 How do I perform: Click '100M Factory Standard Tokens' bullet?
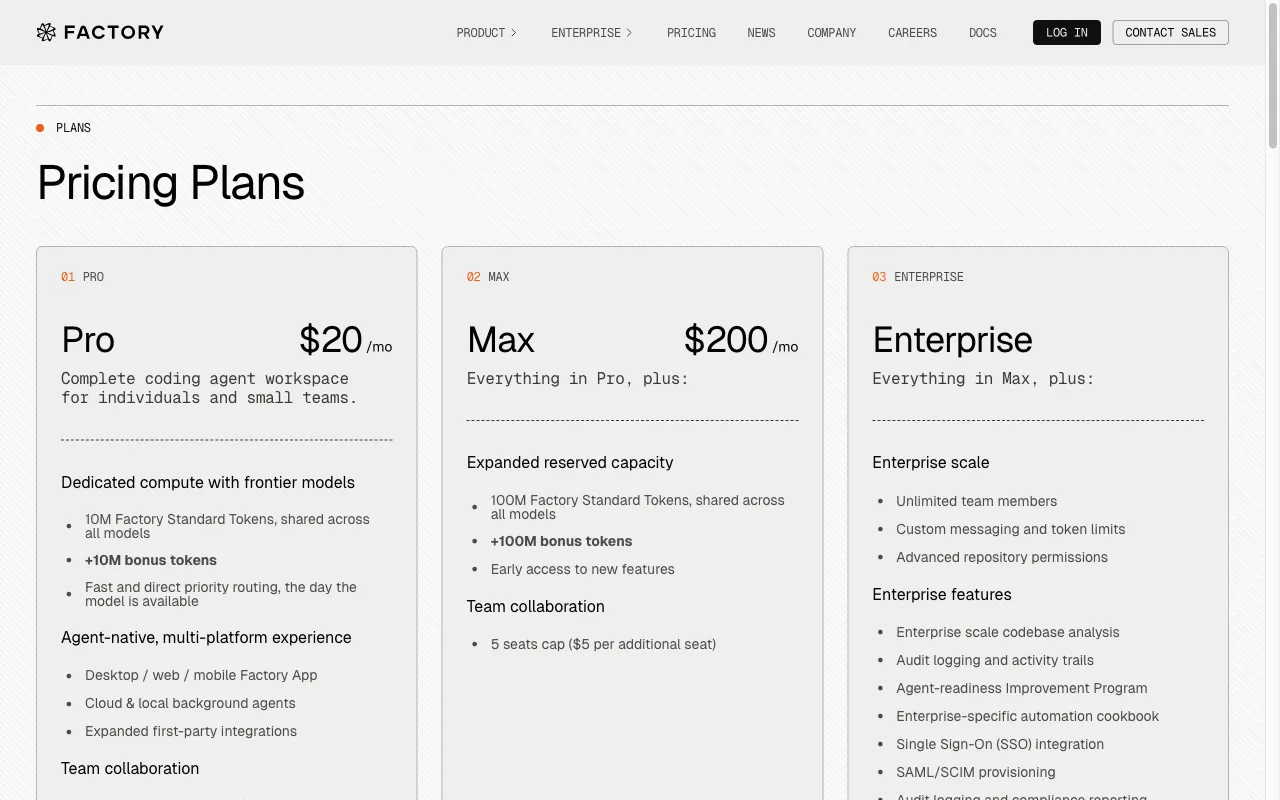[x=638, y=507]
